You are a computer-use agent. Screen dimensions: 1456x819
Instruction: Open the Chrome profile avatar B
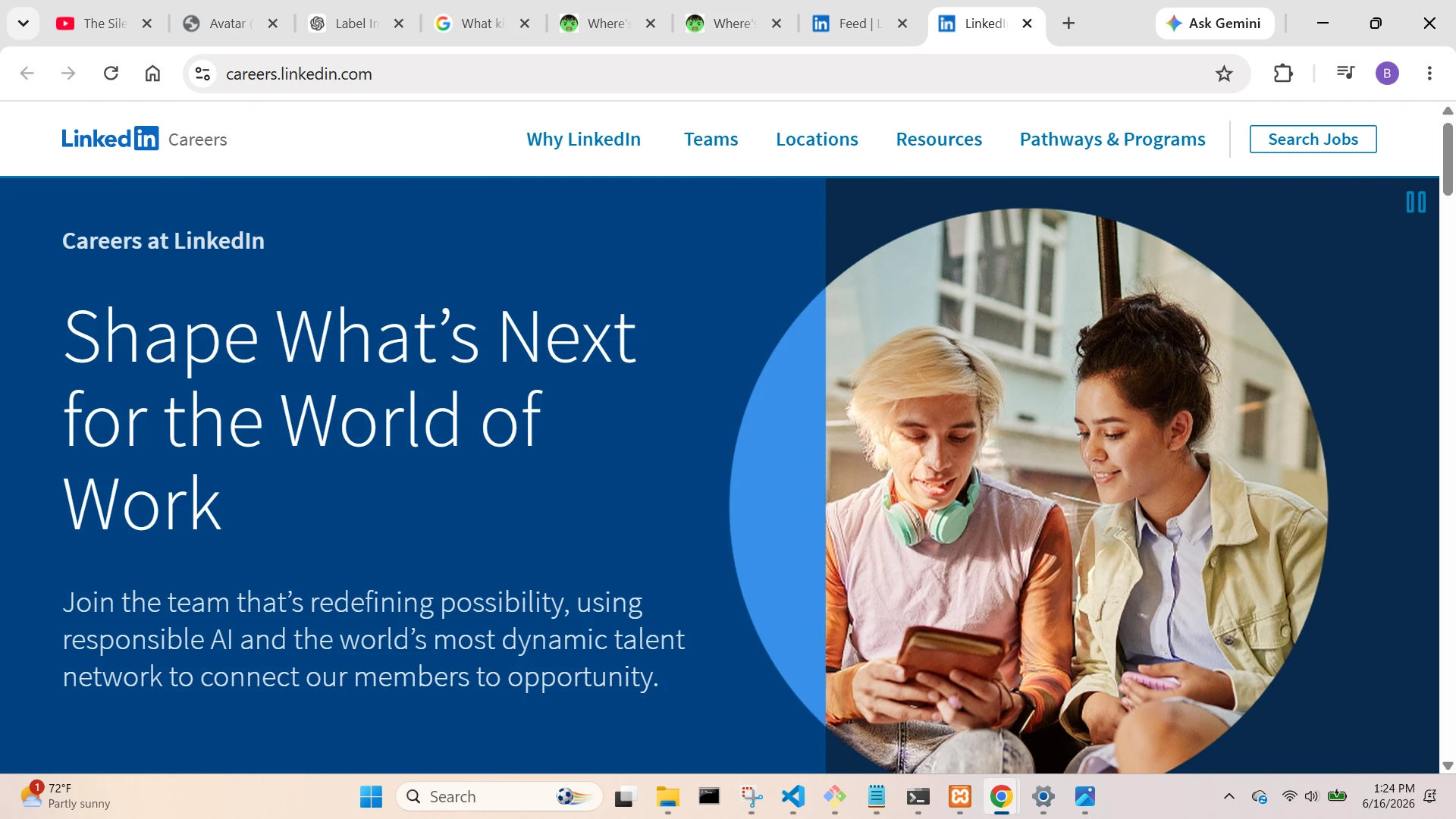(1387, 74)
